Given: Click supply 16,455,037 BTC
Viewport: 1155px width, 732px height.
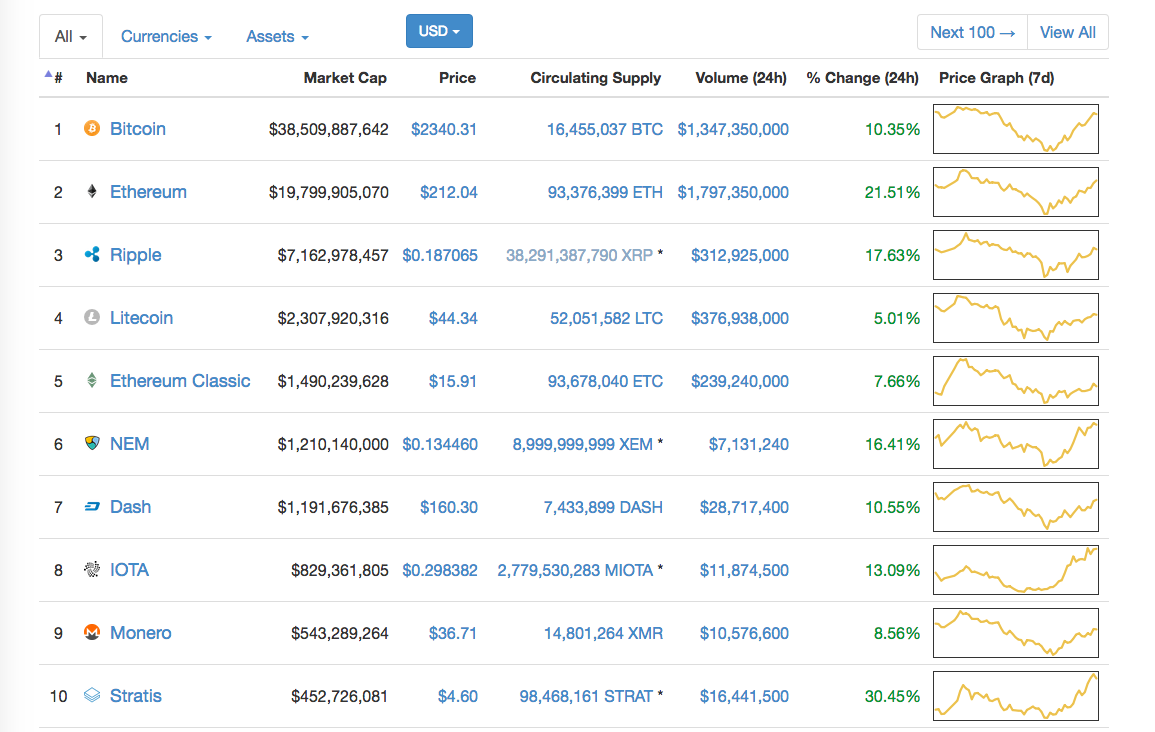Looking at the screenshot, I should [x=605, y=129].
